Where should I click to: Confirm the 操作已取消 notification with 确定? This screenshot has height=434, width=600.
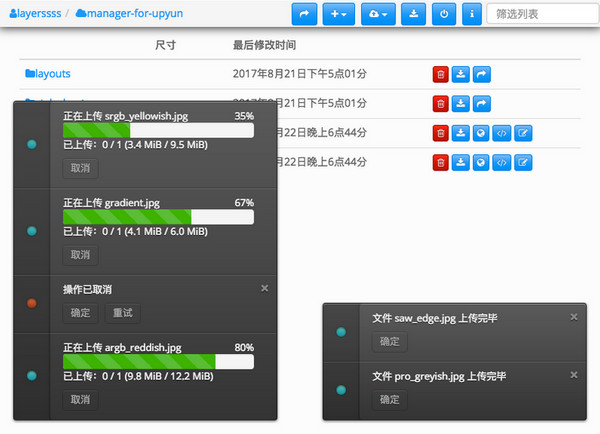click(80, 313)
